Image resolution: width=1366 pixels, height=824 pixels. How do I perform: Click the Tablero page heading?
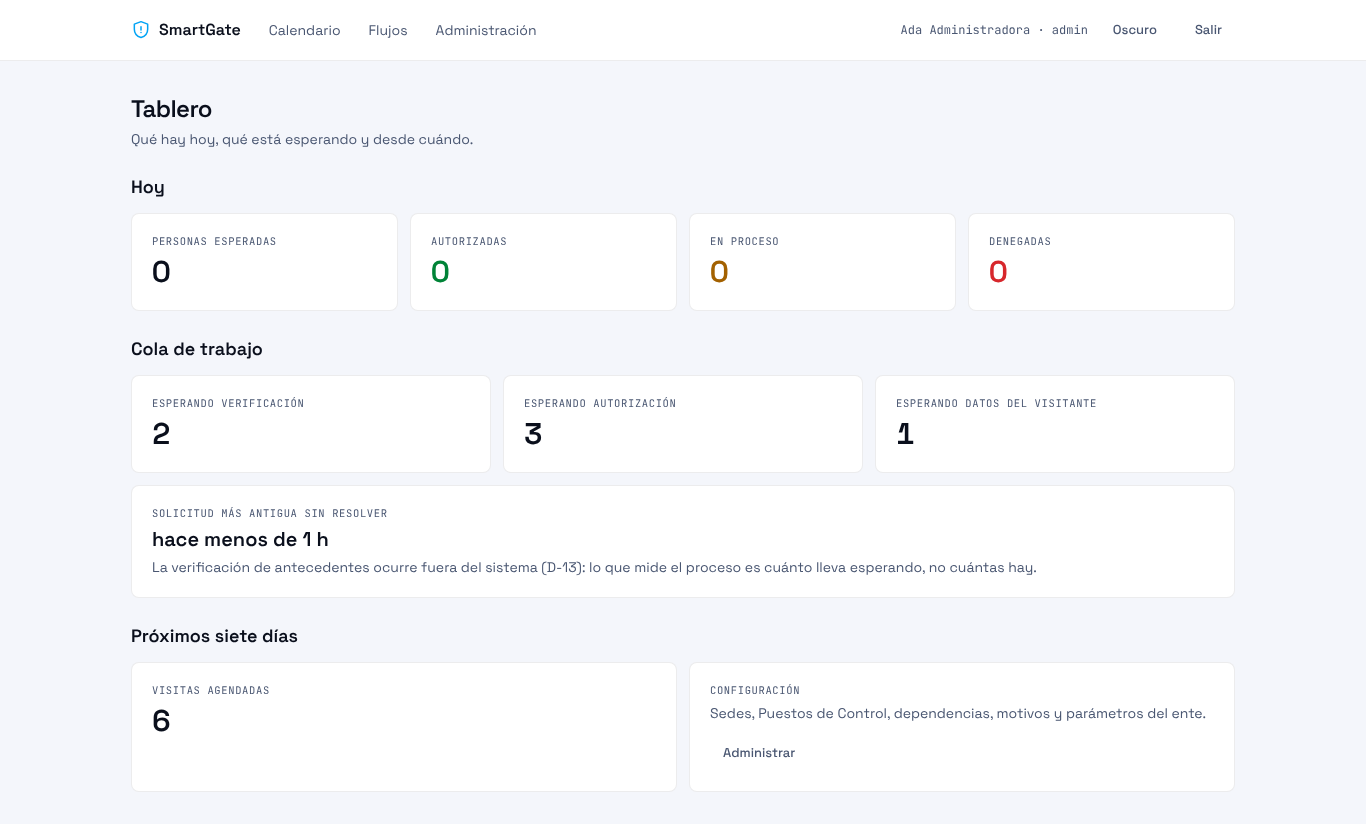tap(172, 109)
